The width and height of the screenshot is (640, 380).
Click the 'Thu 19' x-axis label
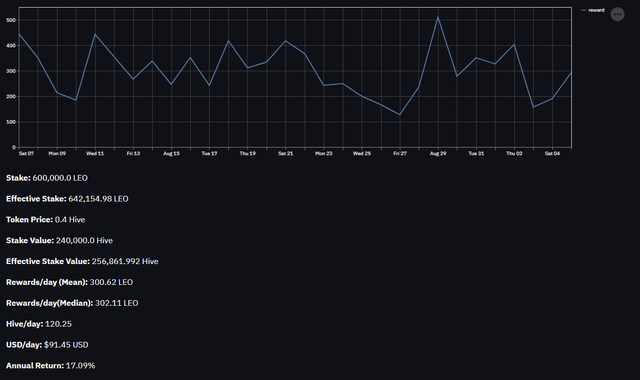[248, 153]
